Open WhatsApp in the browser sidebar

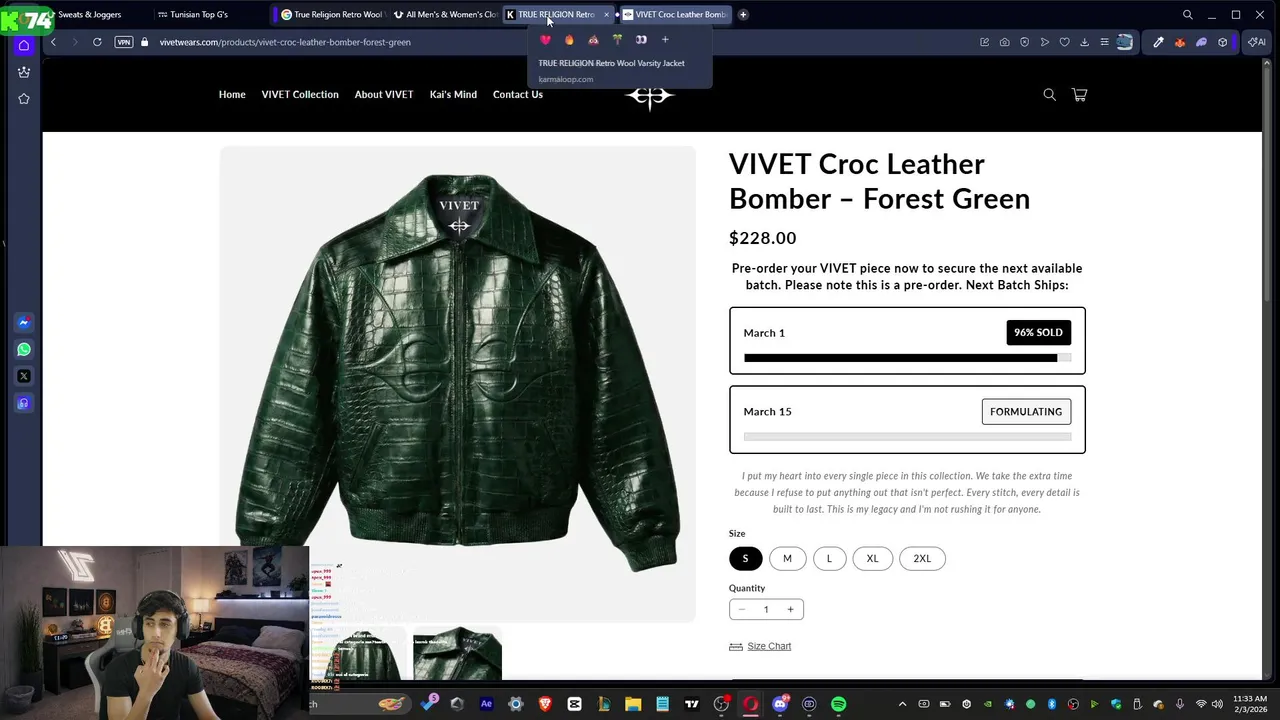tap(24, 349)
